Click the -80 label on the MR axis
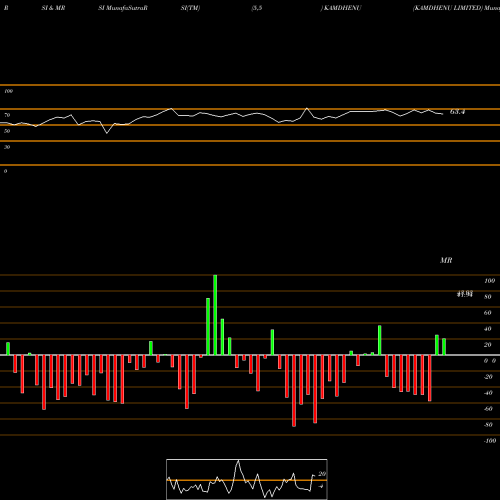The image size is (500, 500). pos(488,425)
